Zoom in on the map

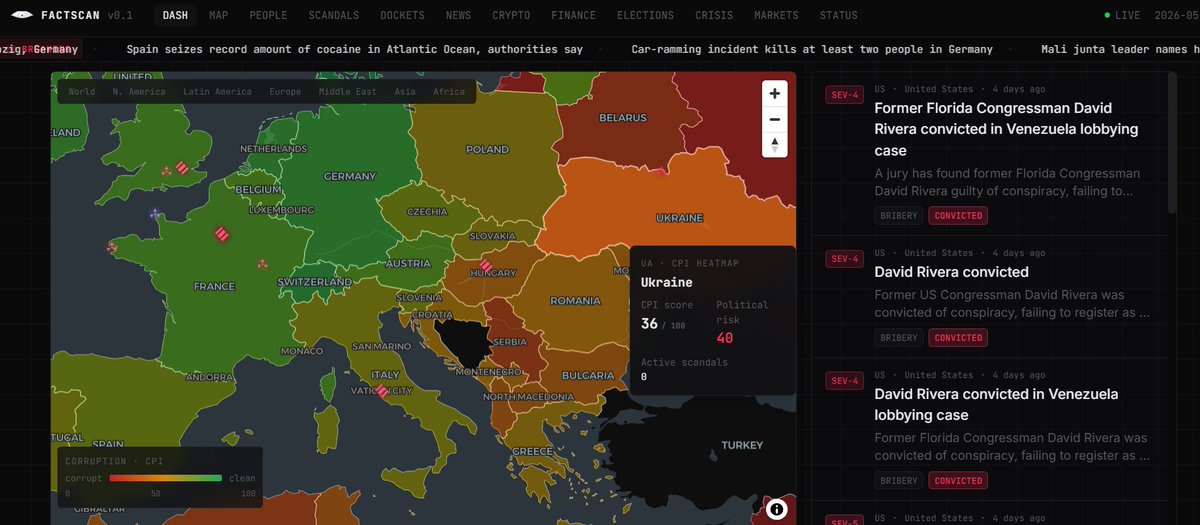coord(774,92)
